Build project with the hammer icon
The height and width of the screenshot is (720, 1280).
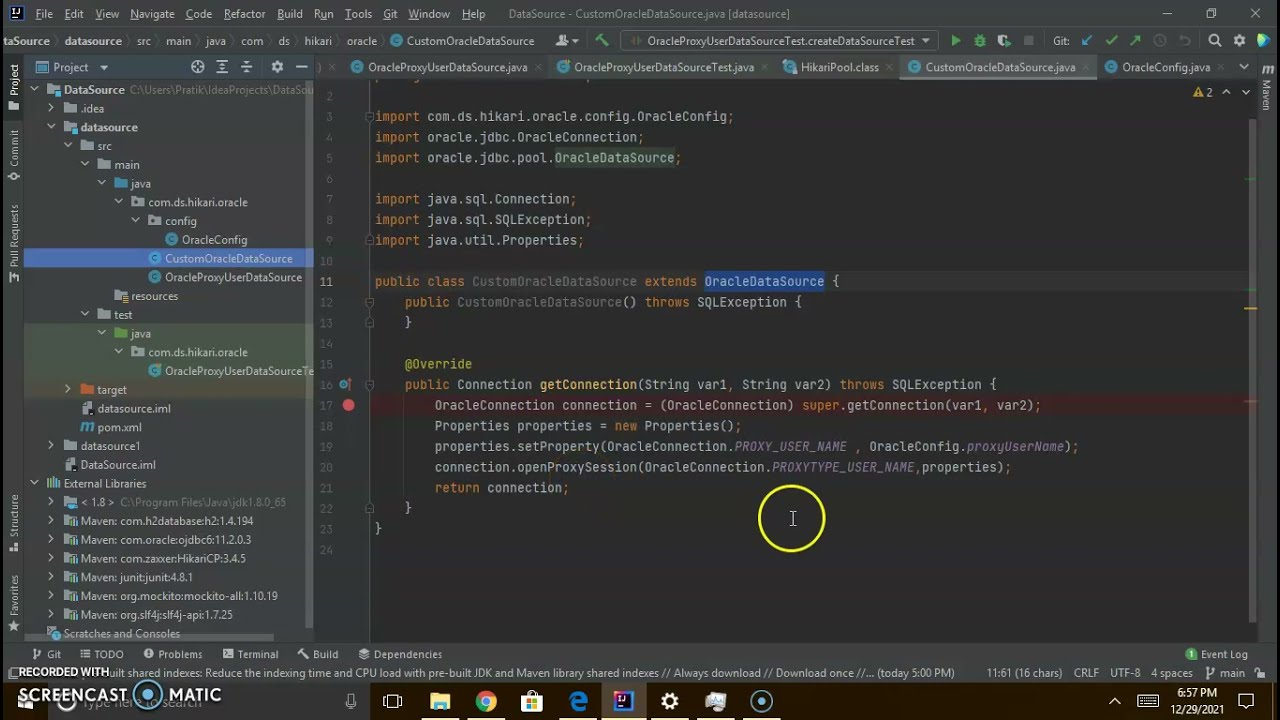click(602, 41)
